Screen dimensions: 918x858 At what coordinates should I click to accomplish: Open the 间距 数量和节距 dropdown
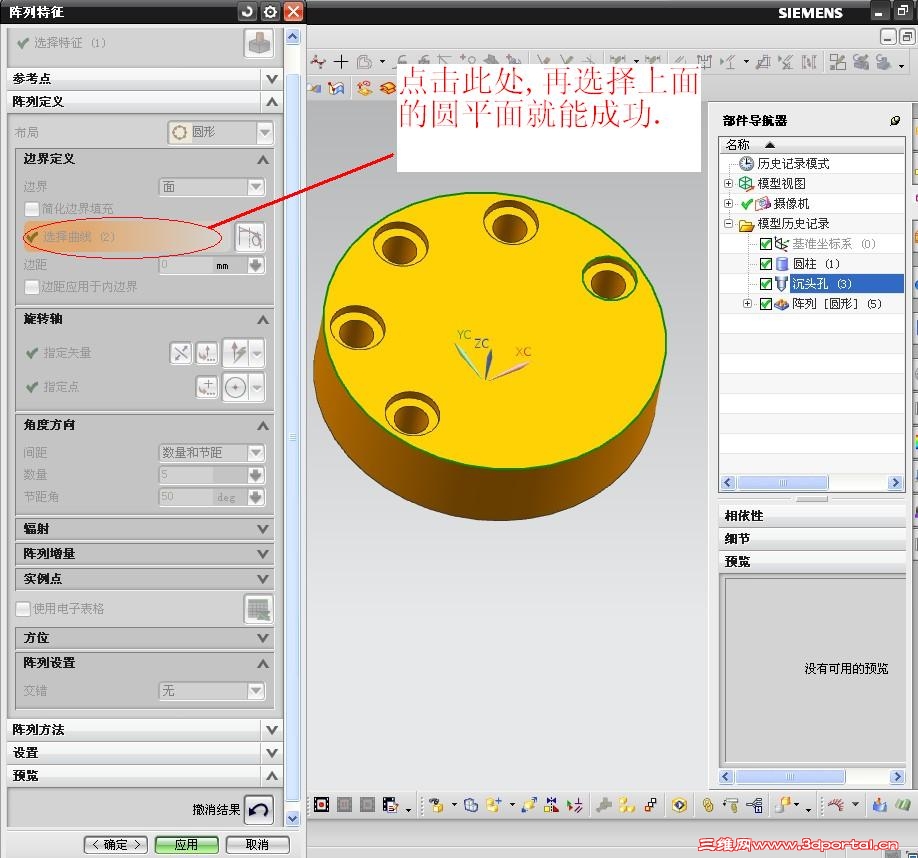tap(212, 453)
